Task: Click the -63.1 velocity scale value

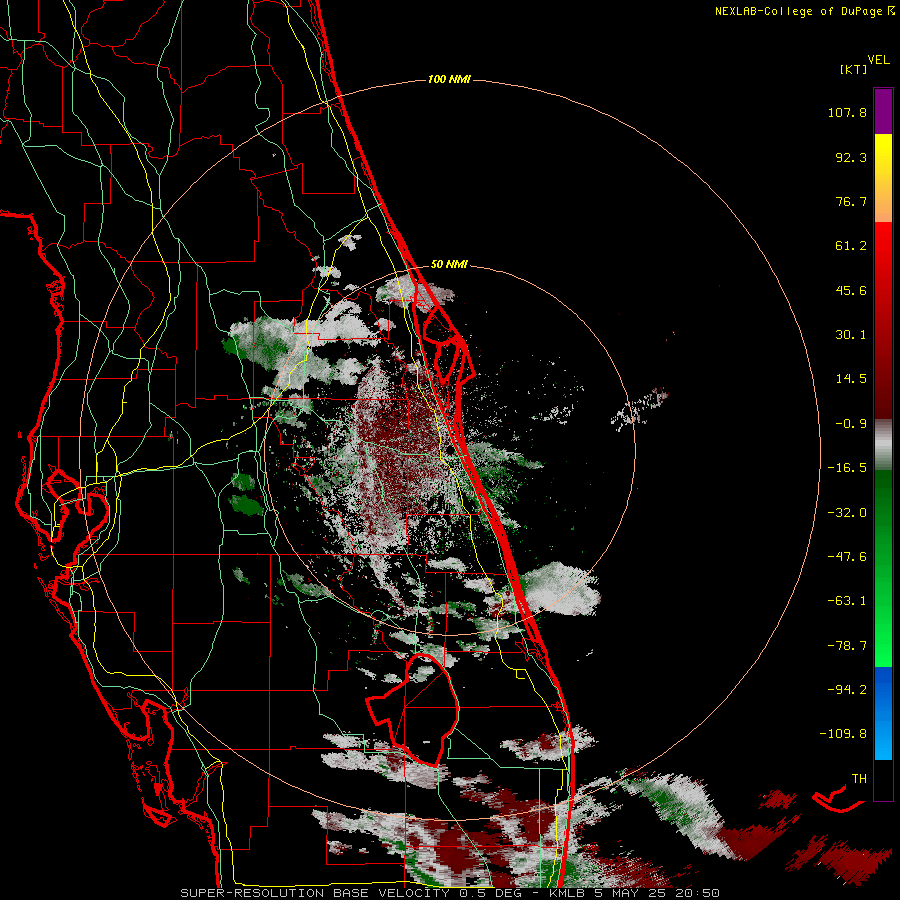Action: (847, 601)
